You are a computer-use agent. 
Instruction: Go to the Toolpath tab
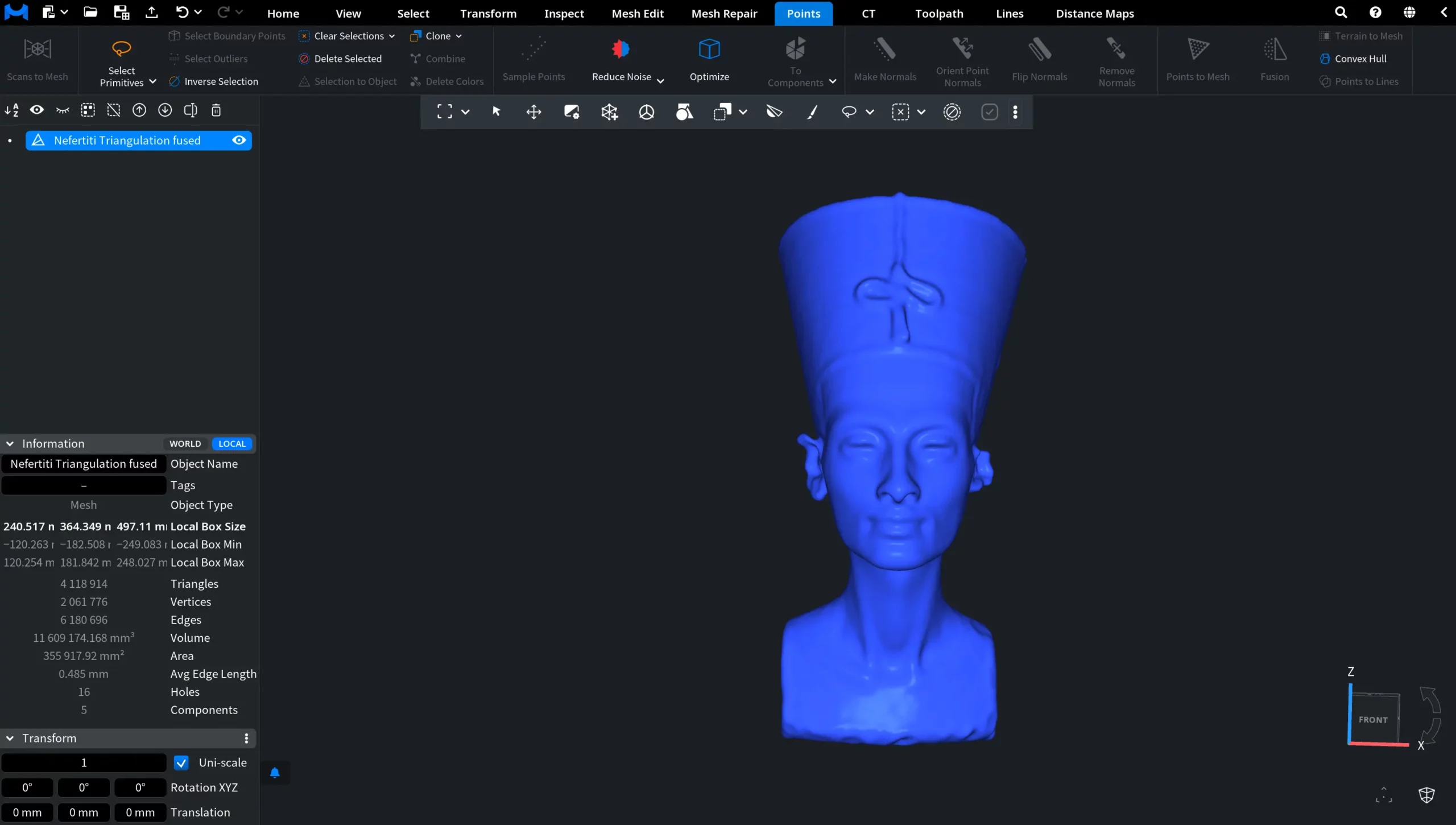(x=939, y=13)
